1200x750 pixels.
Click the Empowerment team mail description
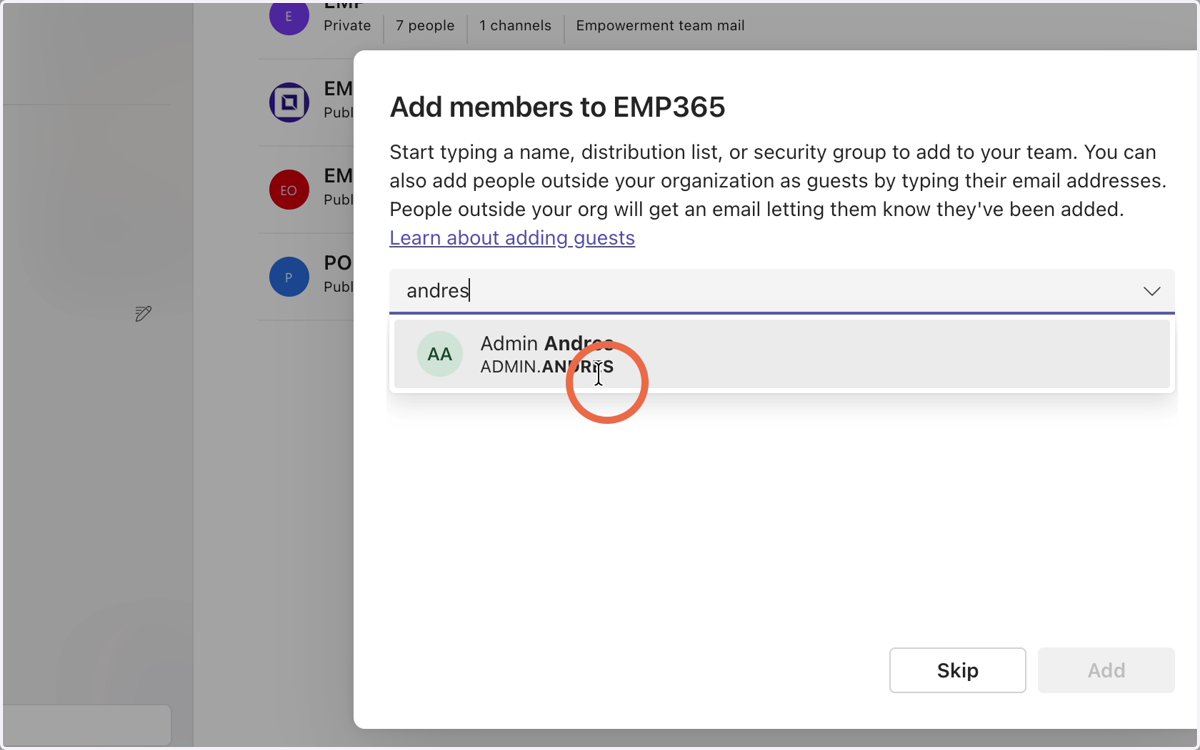pyautogui.click(x=660, y=26)
